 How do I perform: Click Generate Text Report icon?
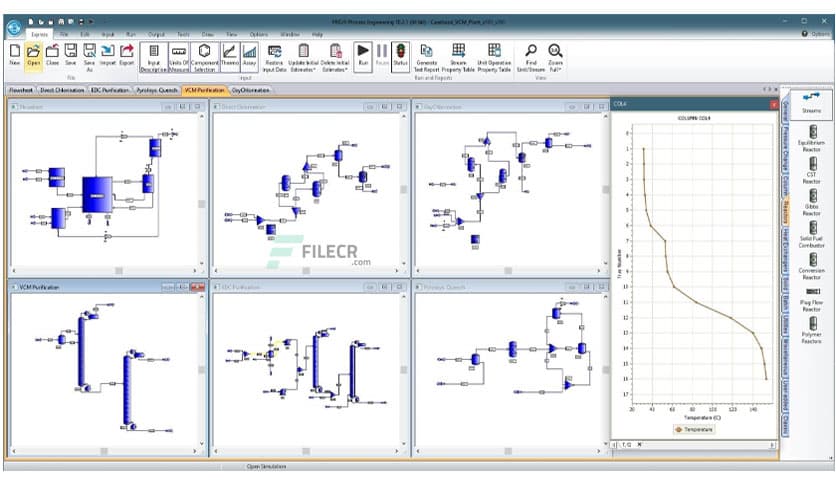(427, 51)
